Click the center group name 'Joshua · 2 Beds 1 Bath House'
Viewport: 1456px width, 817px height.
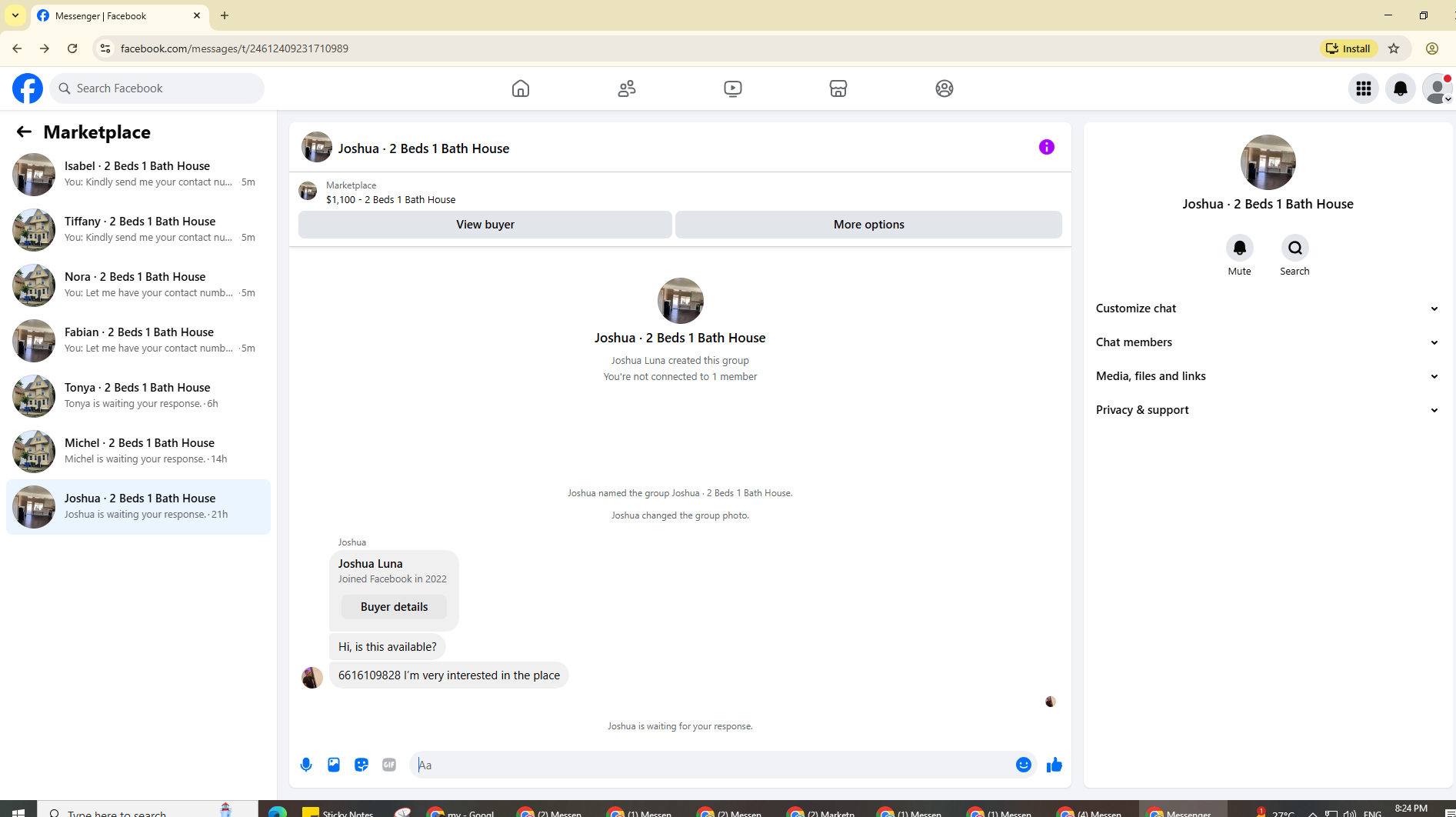click(680, 338)
